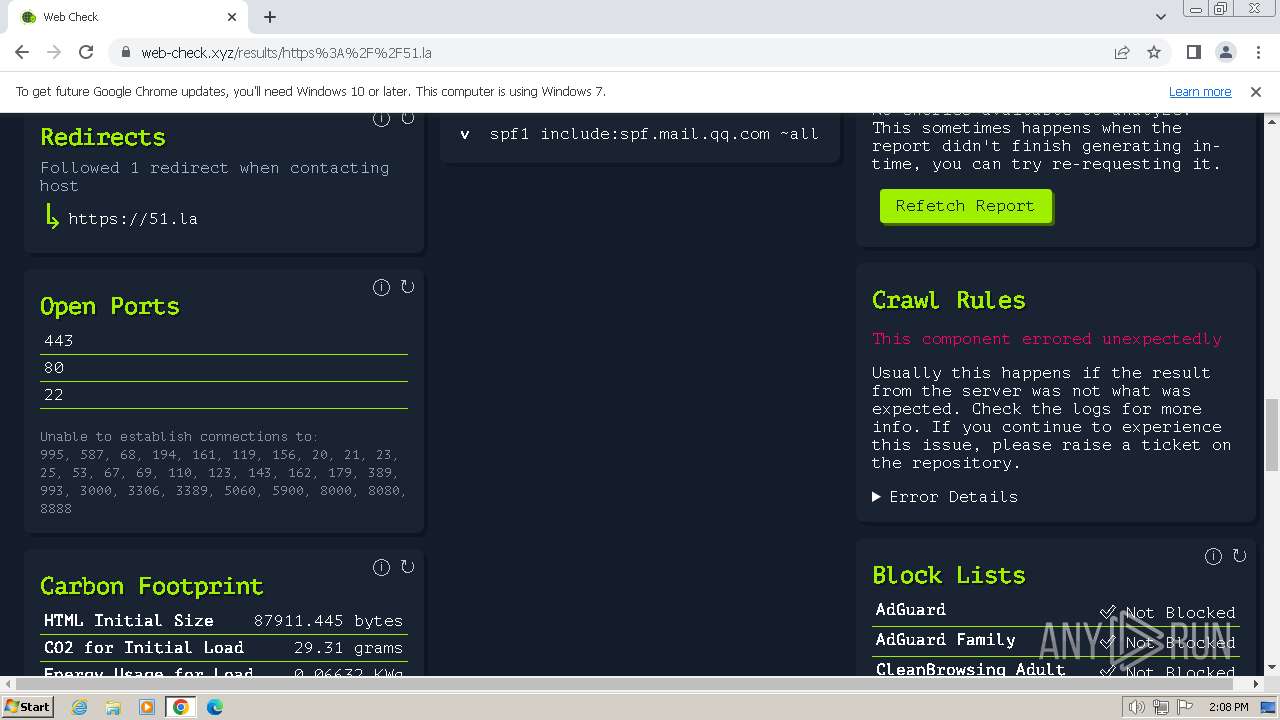The image size is (1280, 720).
Task: Click CO2 for Initial Load row
Action: 224,648
